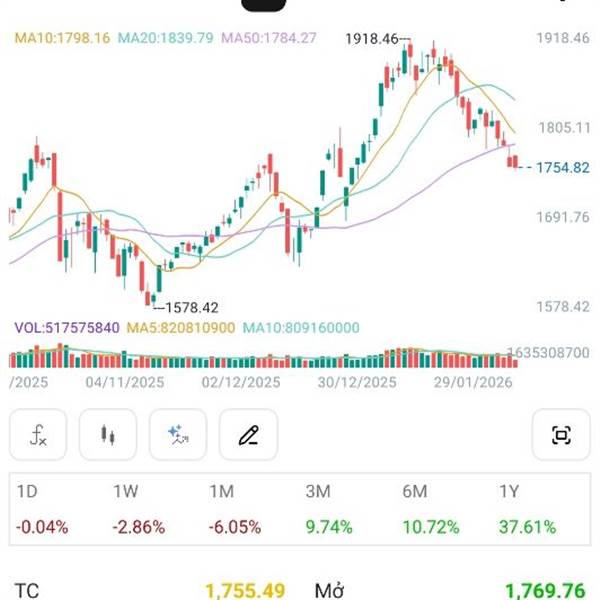Change chart type with candlestick icon
The width and height of the screenshot is (600, 600).
[x=108, y=435]
